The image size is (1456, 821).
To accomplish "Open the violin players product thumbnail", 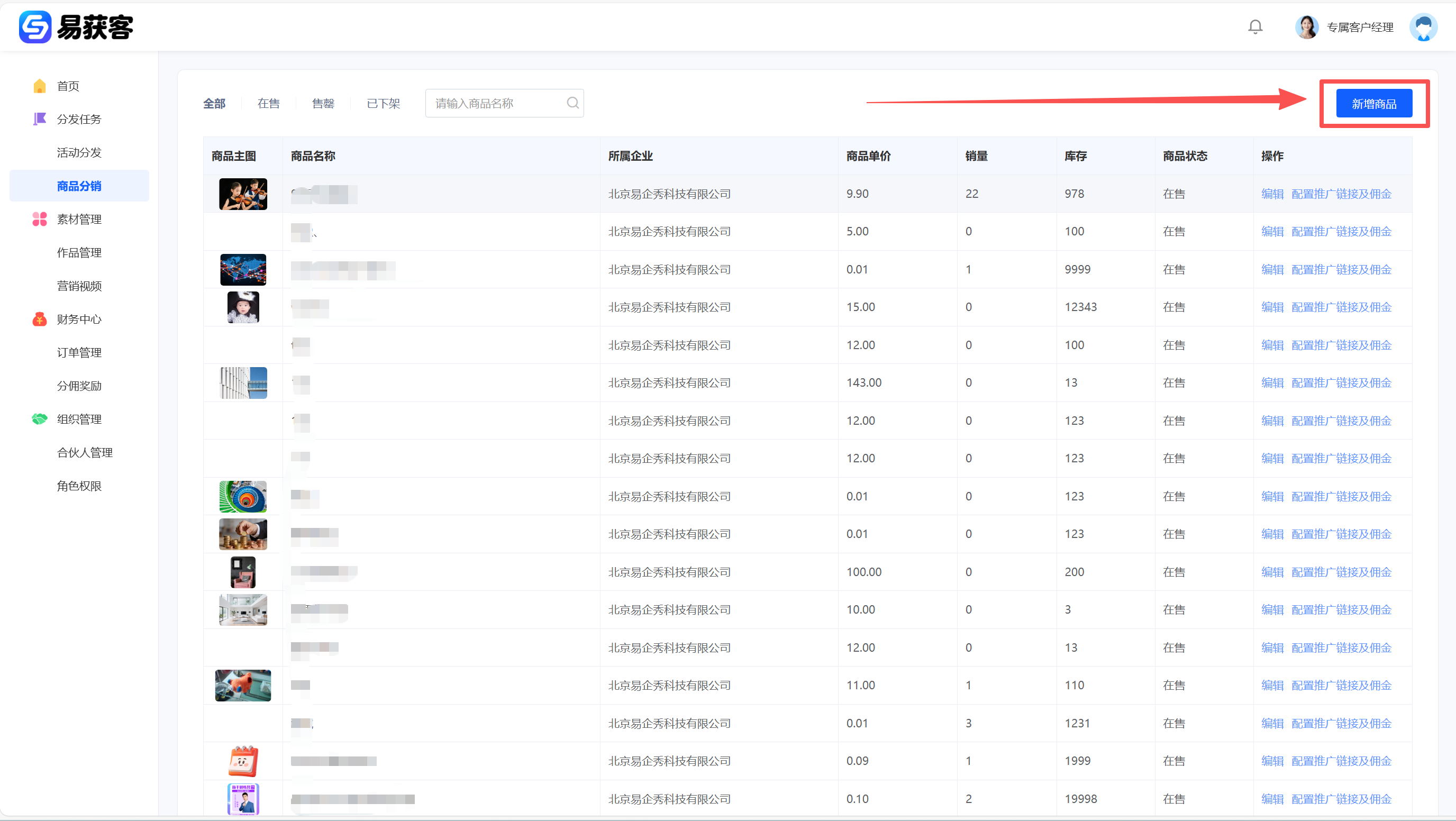I will coord(243,194).
